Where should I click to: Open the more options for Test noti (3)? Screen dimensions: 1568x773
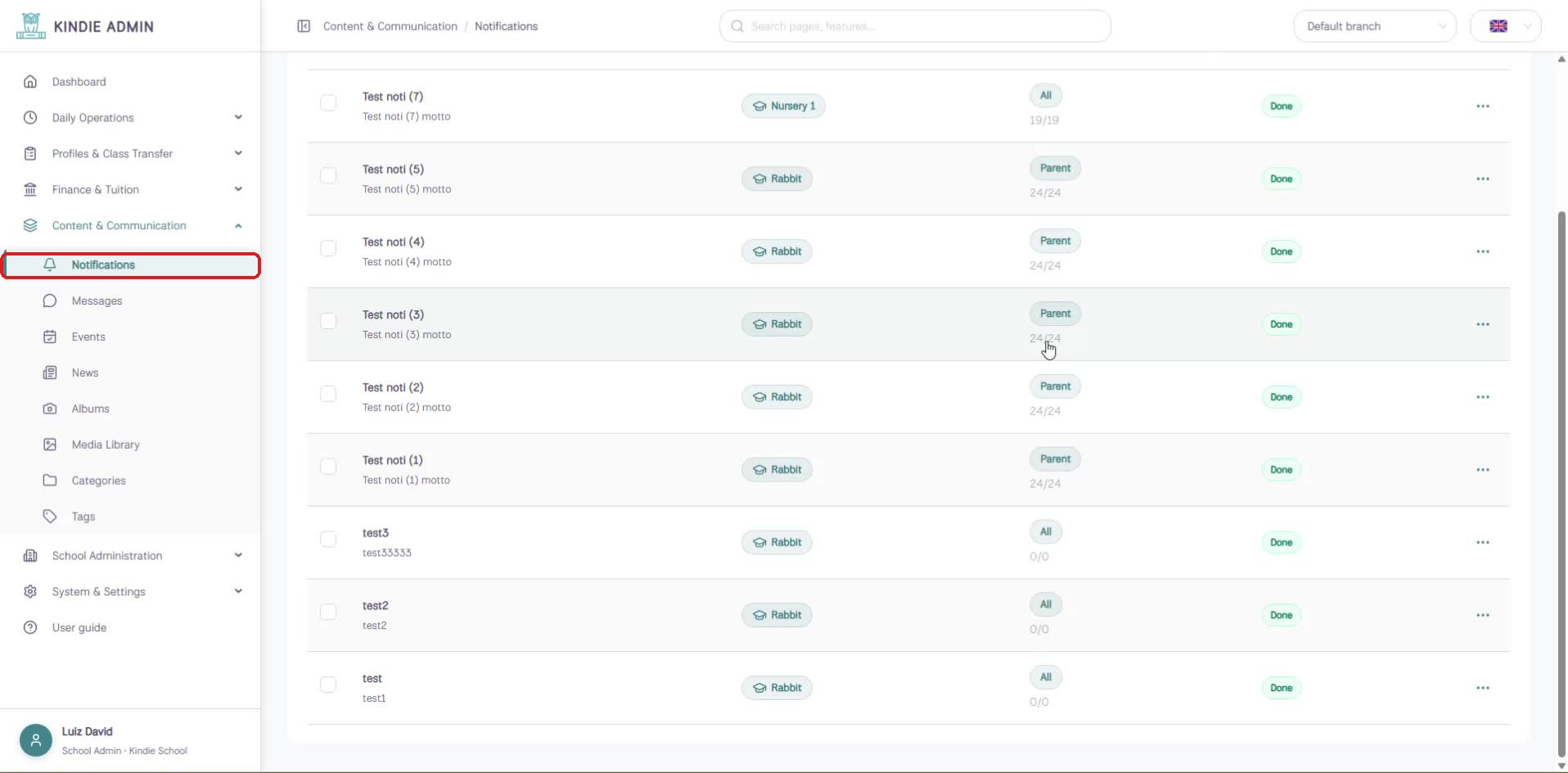(1483, 324)
